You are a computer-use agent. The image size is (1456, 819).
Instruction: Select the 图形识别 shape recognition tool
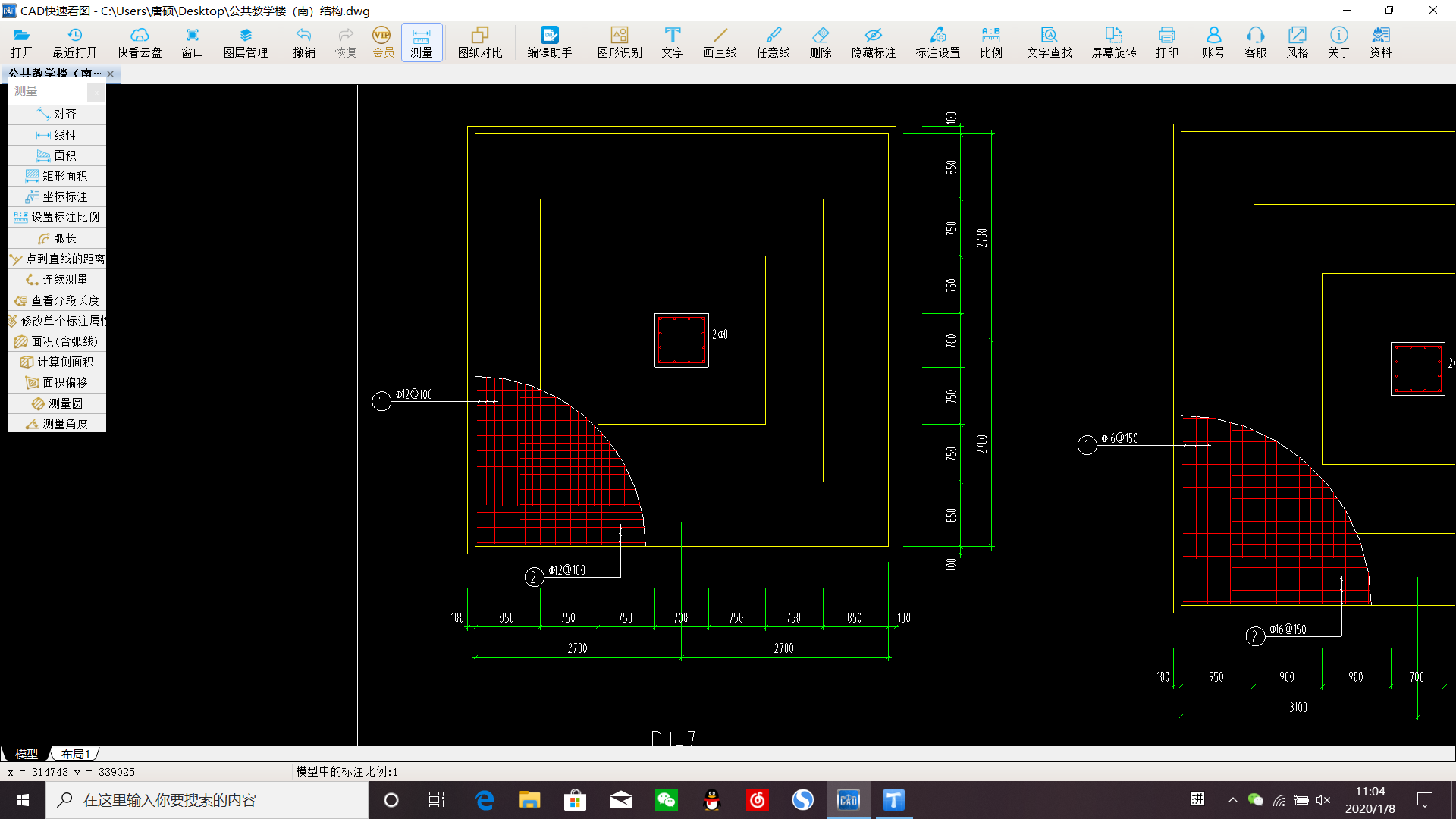620,42
